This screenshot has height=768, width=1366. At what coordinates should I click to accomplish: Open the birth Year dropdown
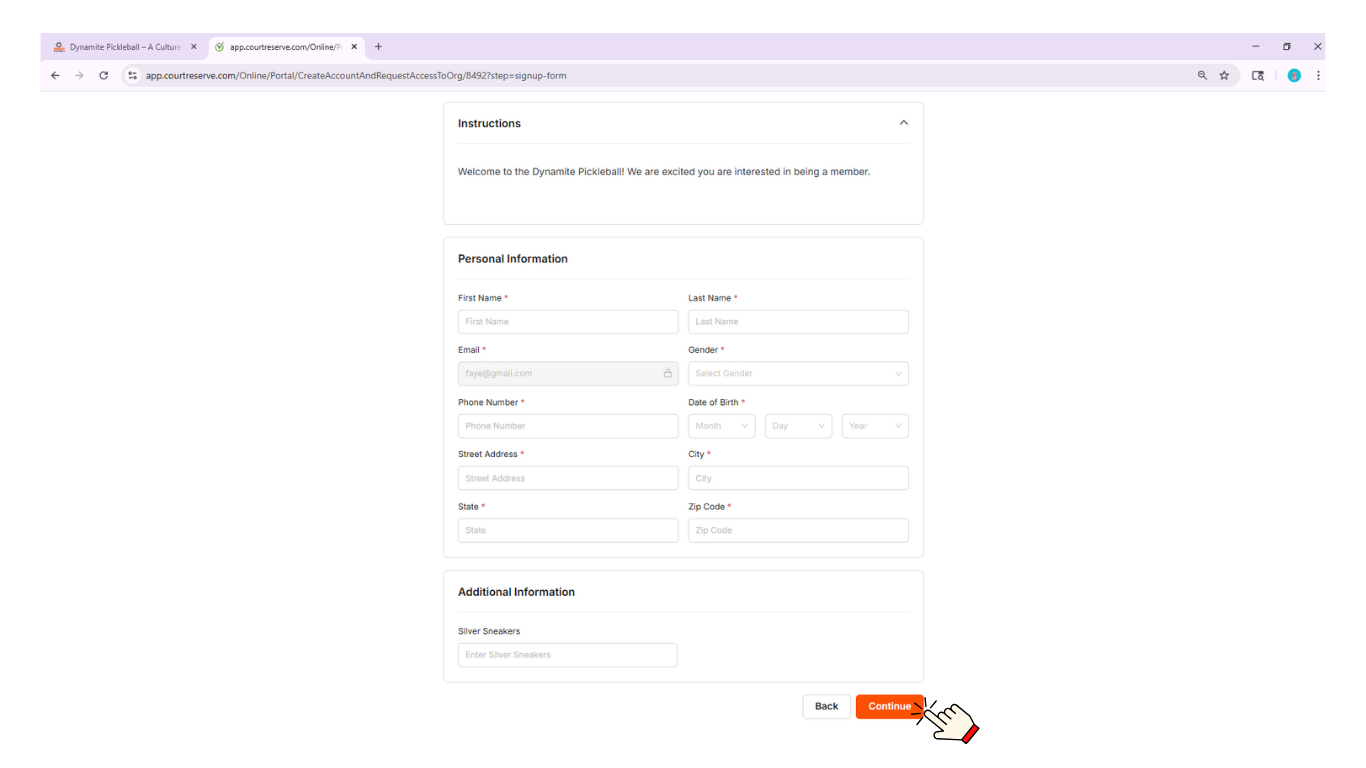(875, 426)
